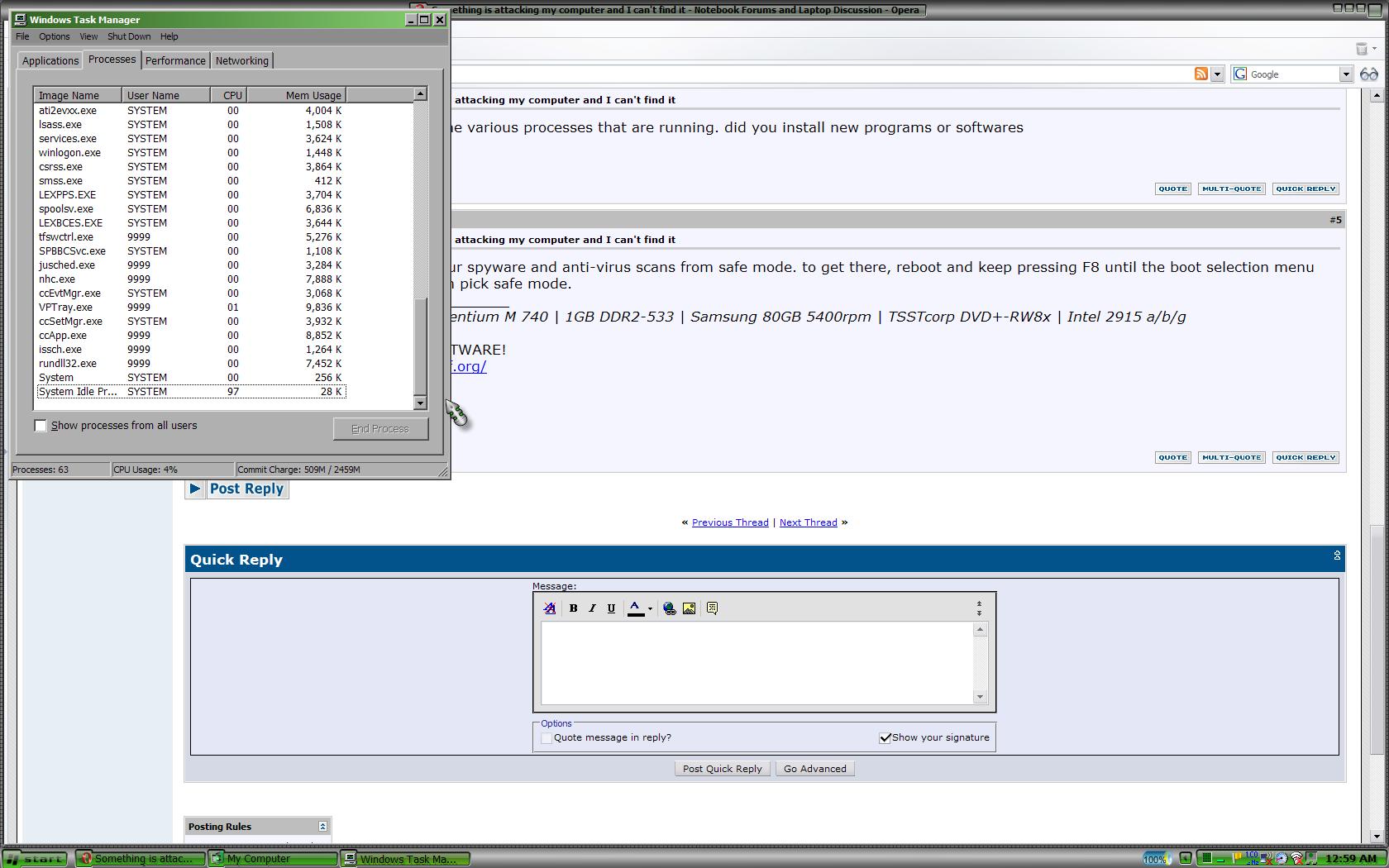The width and height of the screenshot is (1389, 868).
Task: Sort processes by CPU column header
Action: click(x=228, y=95)
